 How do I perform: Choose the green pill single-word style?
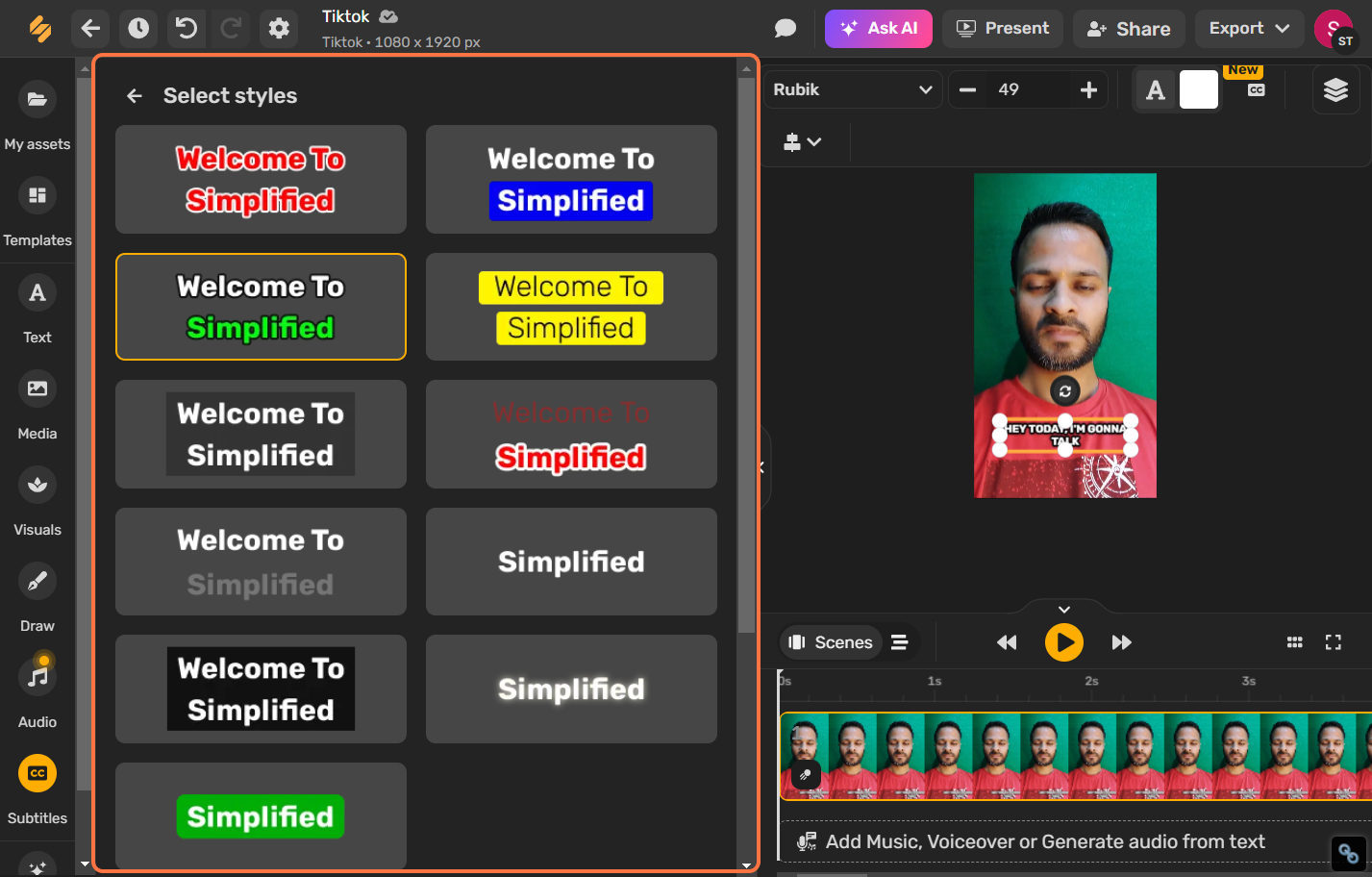coord(261,815)
